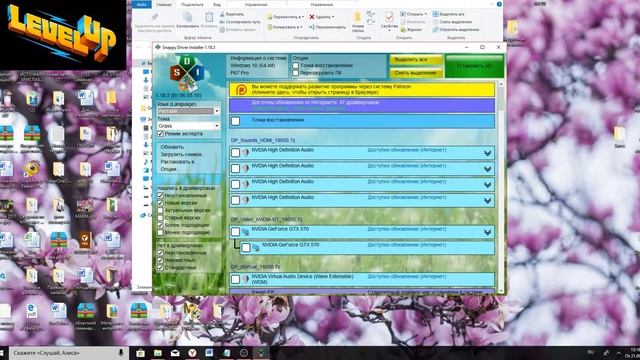The width and height of the screenshot is (640, 360).
Task: Click Новая папка folder icon in Explorer
Action: pos(358,17)
